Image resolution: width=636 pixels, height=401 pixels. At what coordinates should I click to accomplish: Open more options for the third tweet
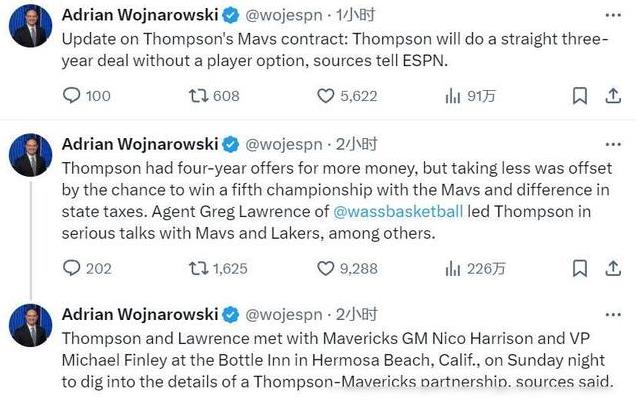pyautogui.click(x=613, y=315)
